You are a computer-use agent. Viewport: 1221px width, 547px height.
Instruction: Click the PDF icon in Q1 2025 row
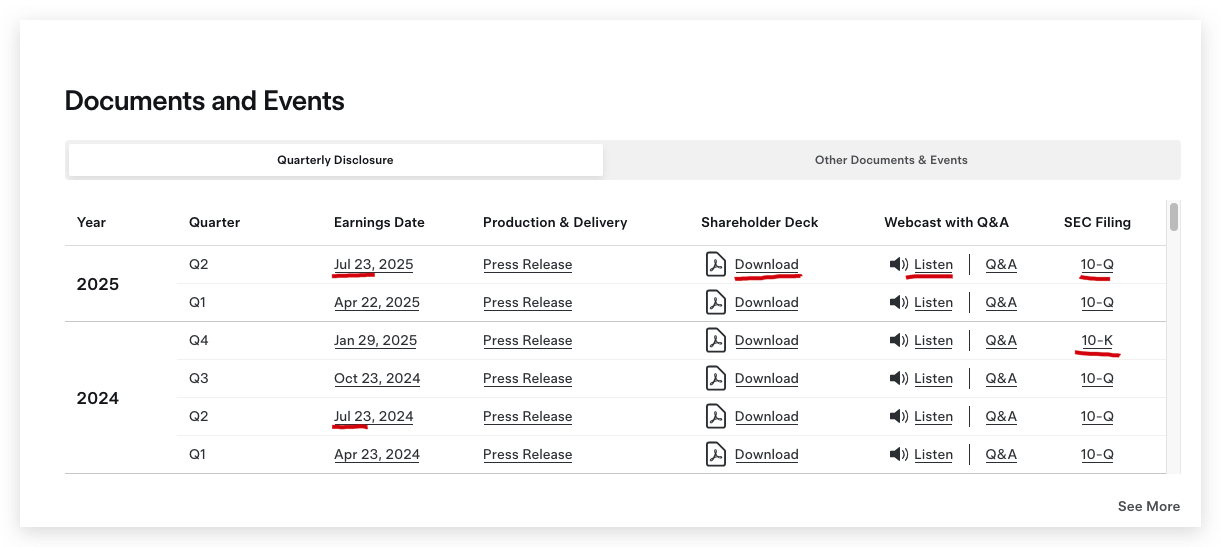pos(715,303)
